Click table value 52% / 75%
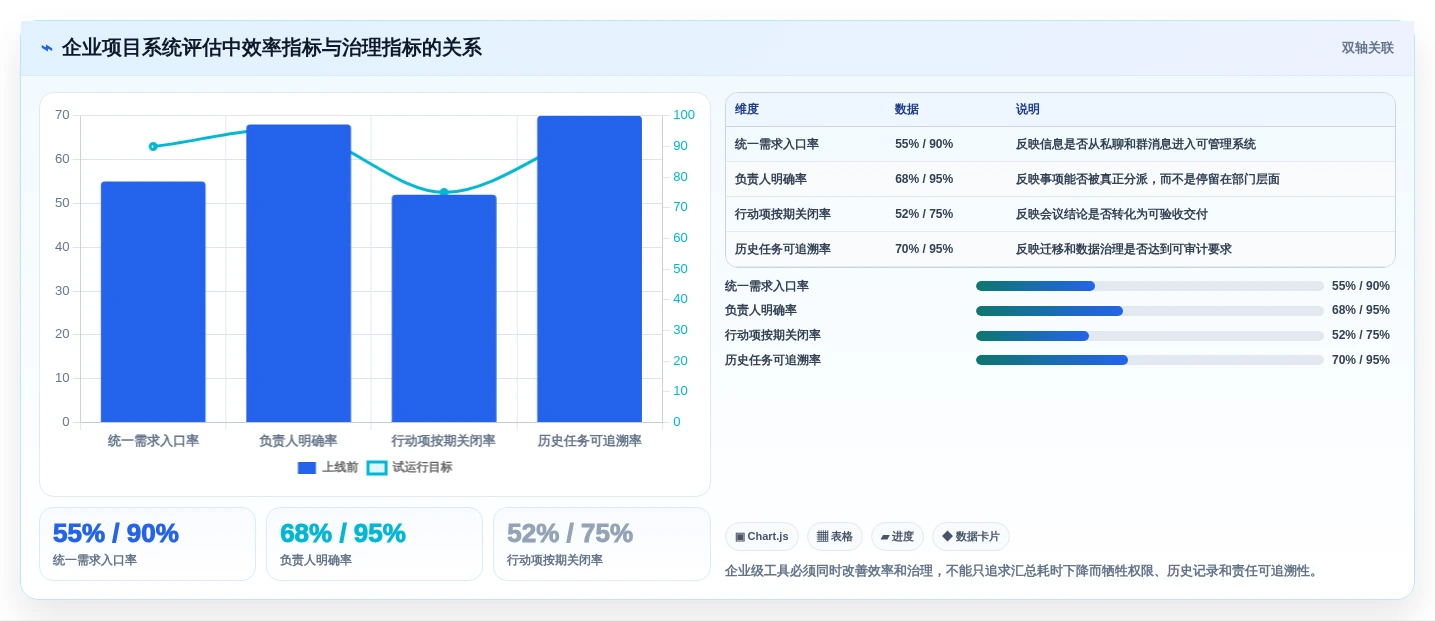The height and width of the screenshot is (621, 1435). [924, 214]
